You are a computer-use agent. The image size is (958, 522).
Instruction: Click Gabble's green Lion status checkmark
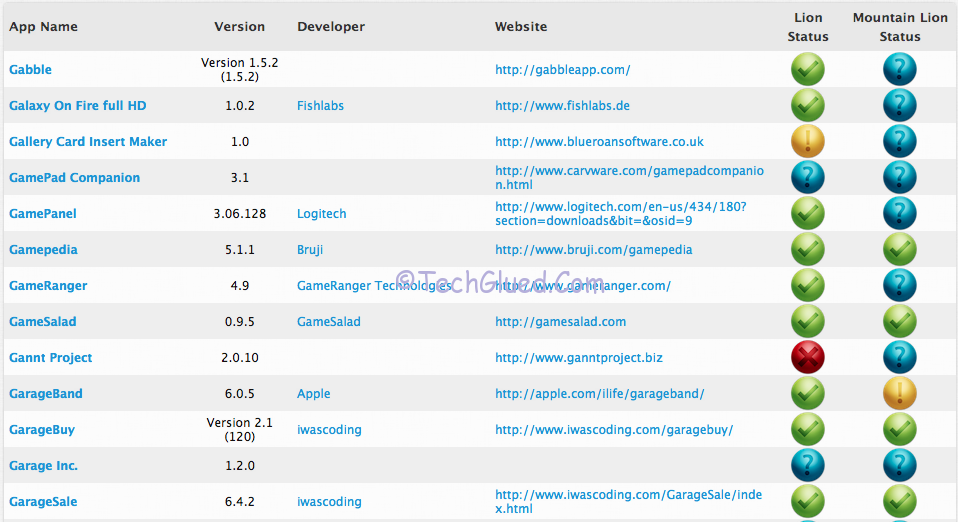coord(808,69)
